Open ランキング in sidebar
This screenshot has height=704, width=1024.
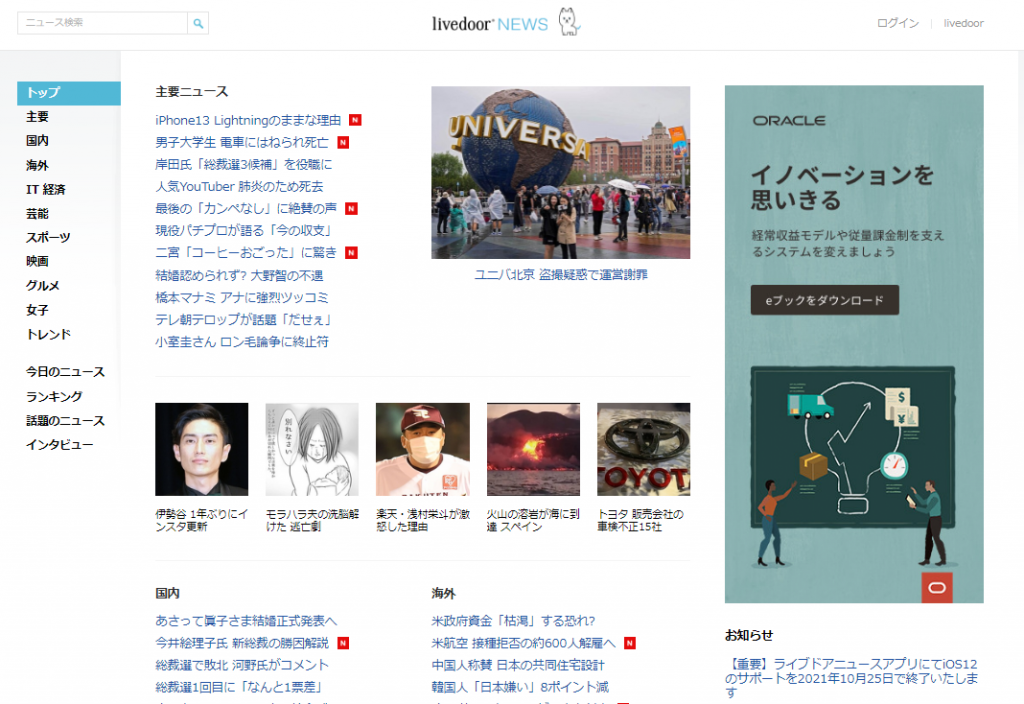click(x=54, y=396)
